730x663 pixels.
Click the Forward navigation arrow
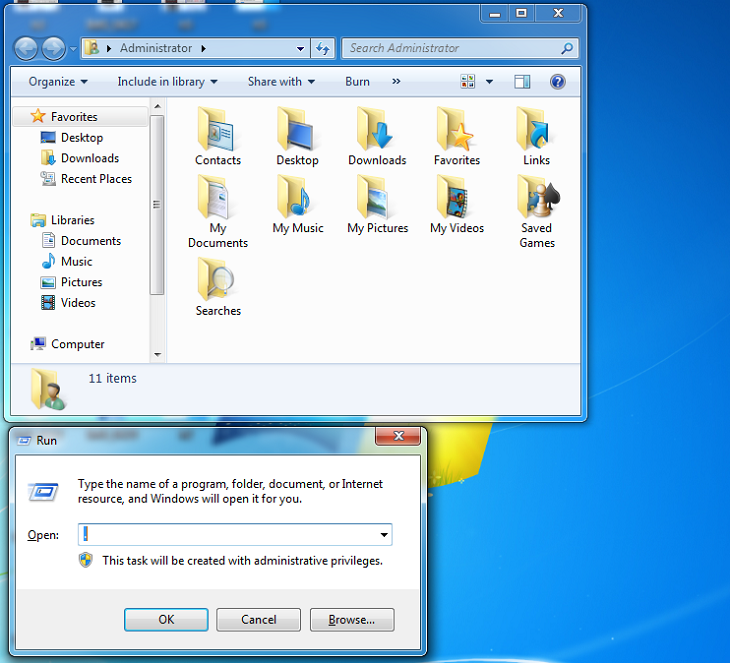click(x=54, y=48)
